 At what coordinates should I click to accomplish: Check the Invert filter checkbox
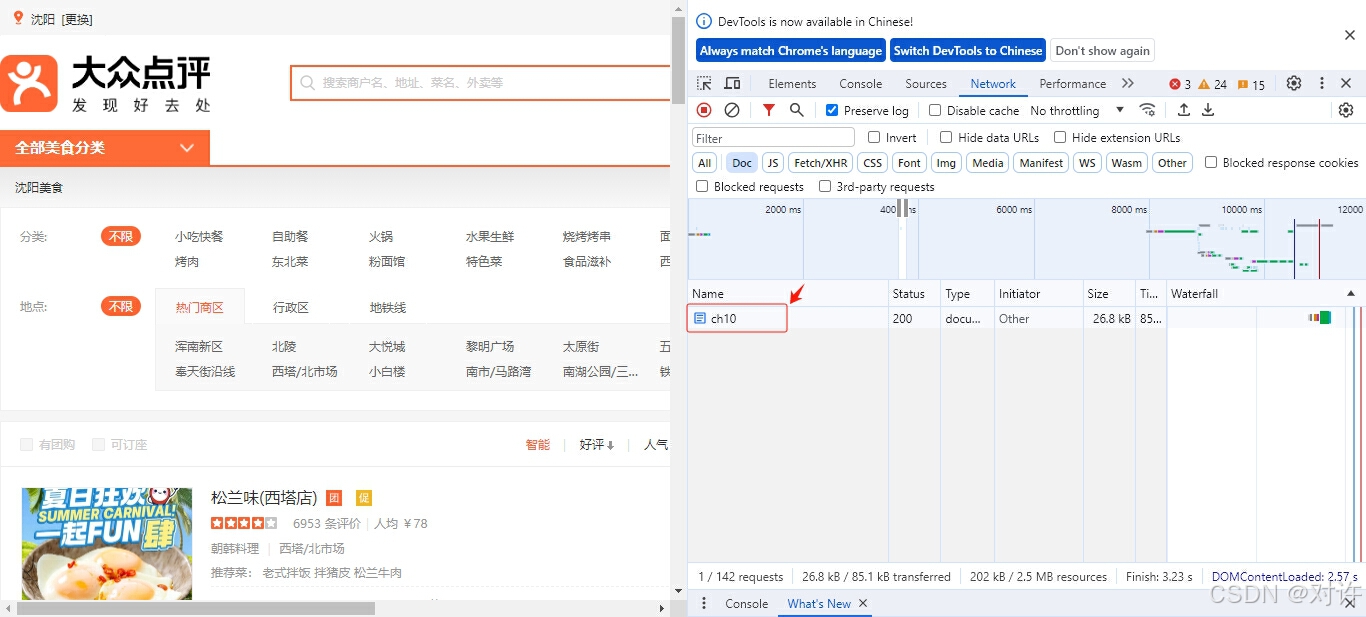pyautogui.click(x=874, y=137)
